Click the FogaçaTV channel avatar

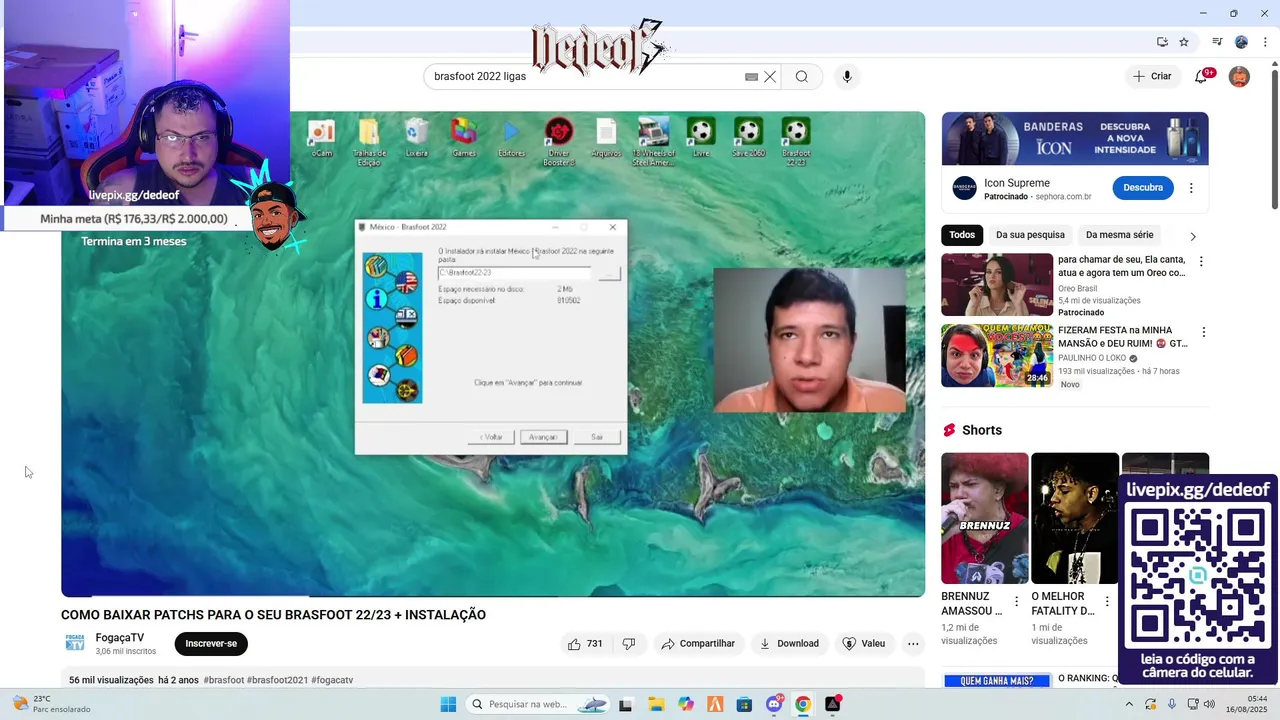pos(75,643)
